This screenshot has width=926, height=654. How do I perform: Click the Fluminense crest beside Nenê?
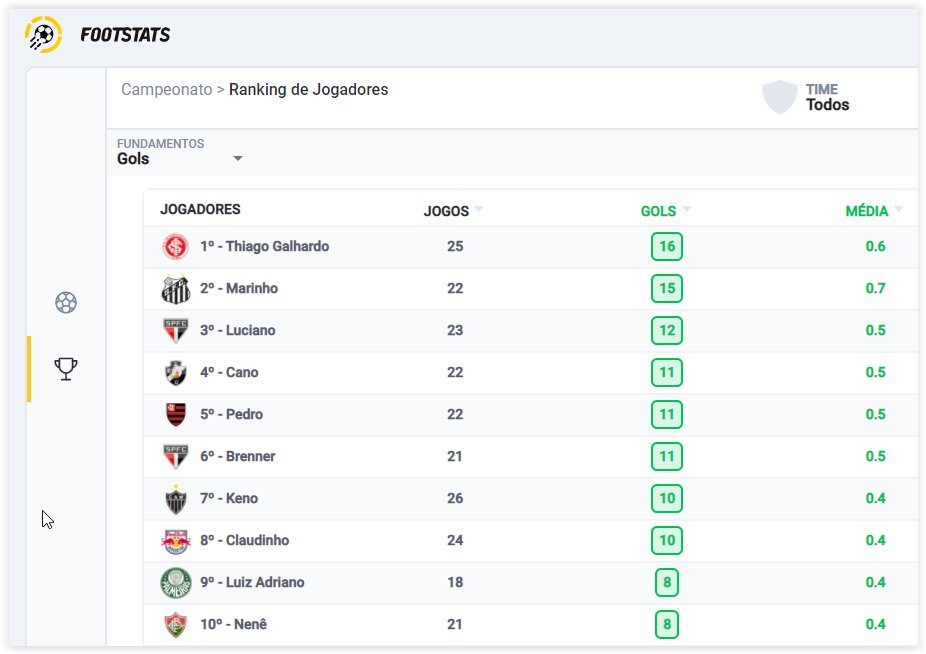[176, 625]
